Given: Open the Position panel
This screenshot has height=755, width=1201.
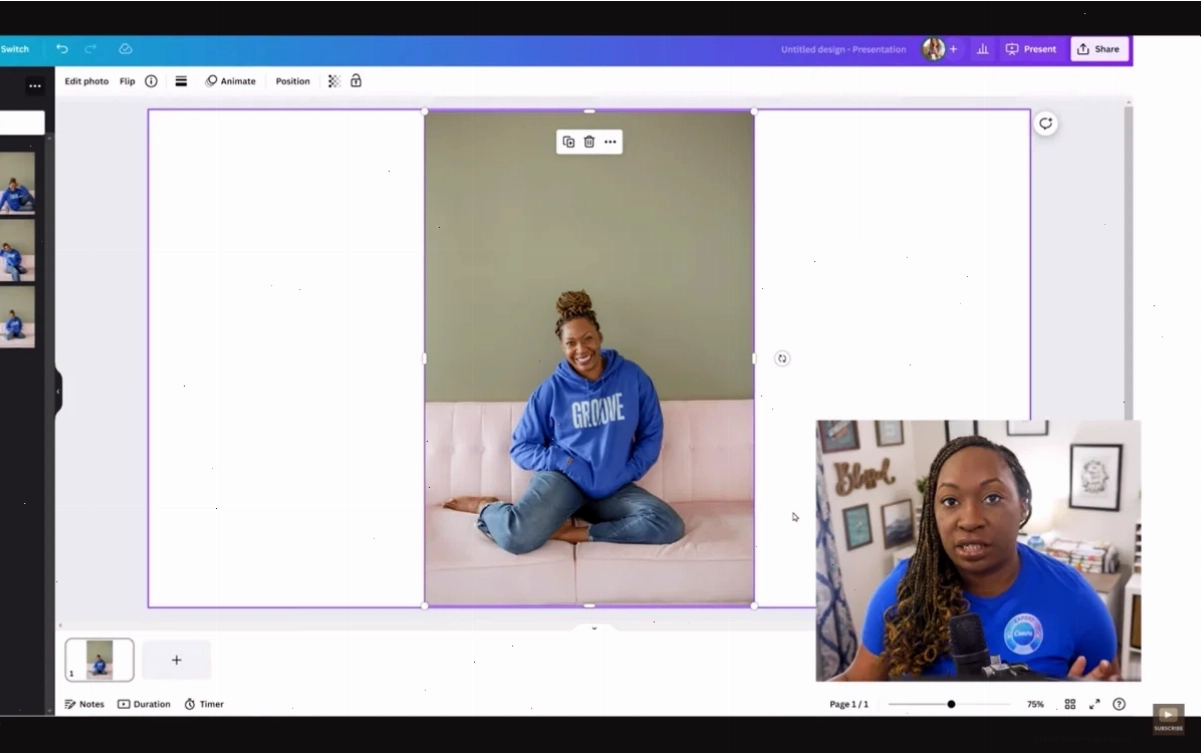Looking at the screenshot, I should (293, 81).
